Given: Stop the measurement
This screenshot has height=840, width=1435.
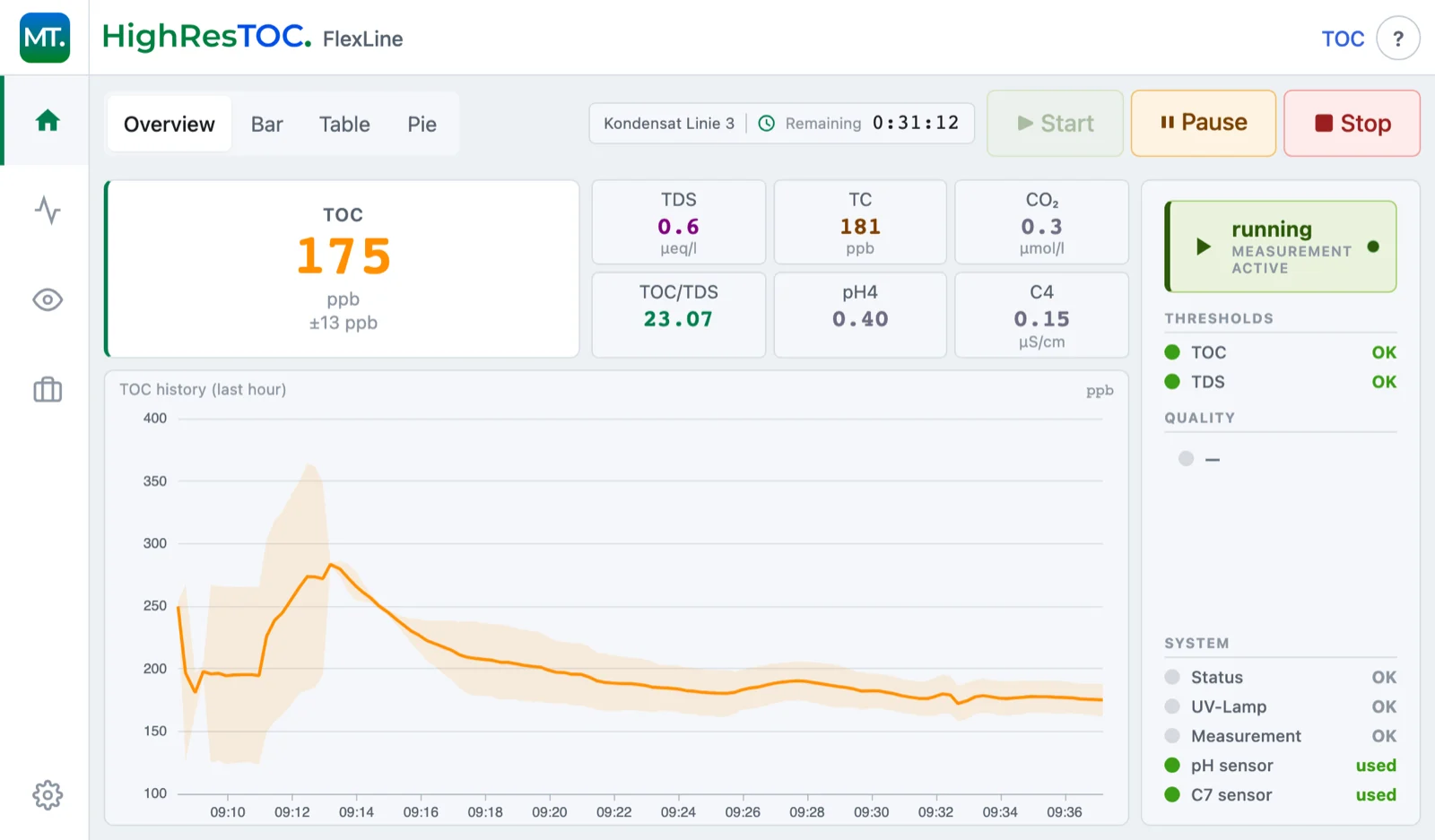Looking at the screenshot, I should 1352,123.
